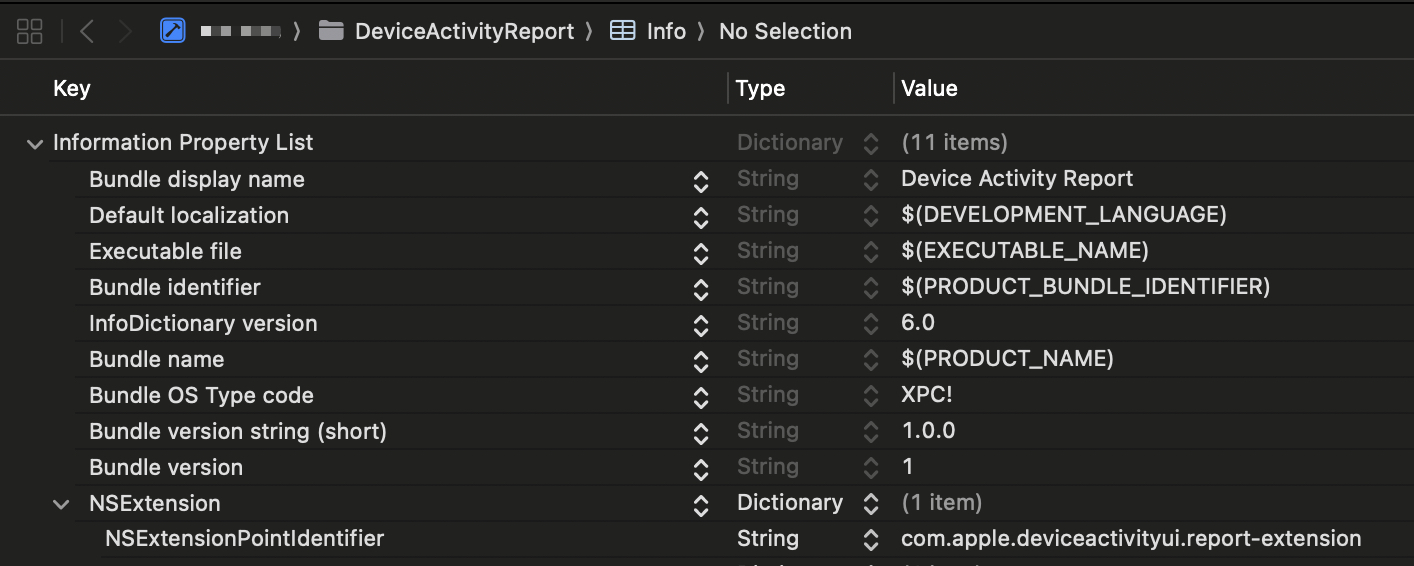The width and height of the screenshot is (1414, 566).
Task: Open the related items grid icon
Action: pyautogui.click(x=30, y=31)
